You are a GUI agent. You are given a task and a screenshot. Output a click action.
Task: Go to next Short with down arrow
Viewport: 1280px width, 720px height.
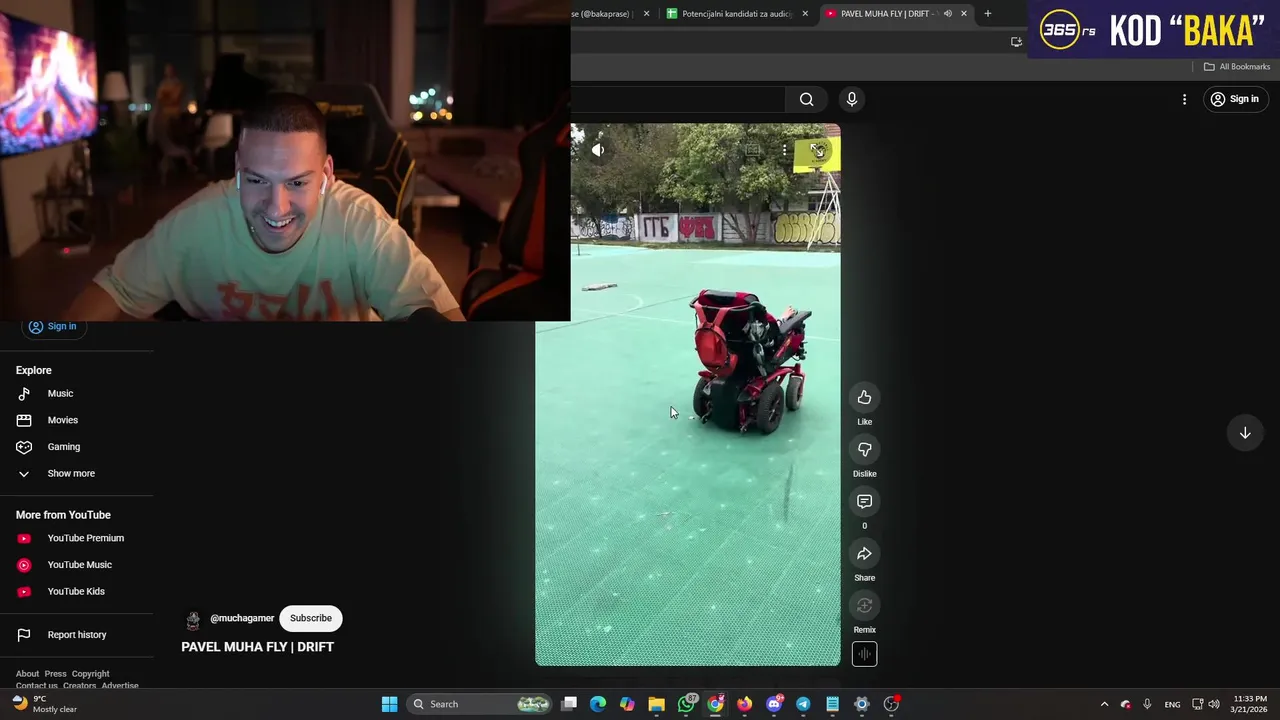click(1245, 433)
